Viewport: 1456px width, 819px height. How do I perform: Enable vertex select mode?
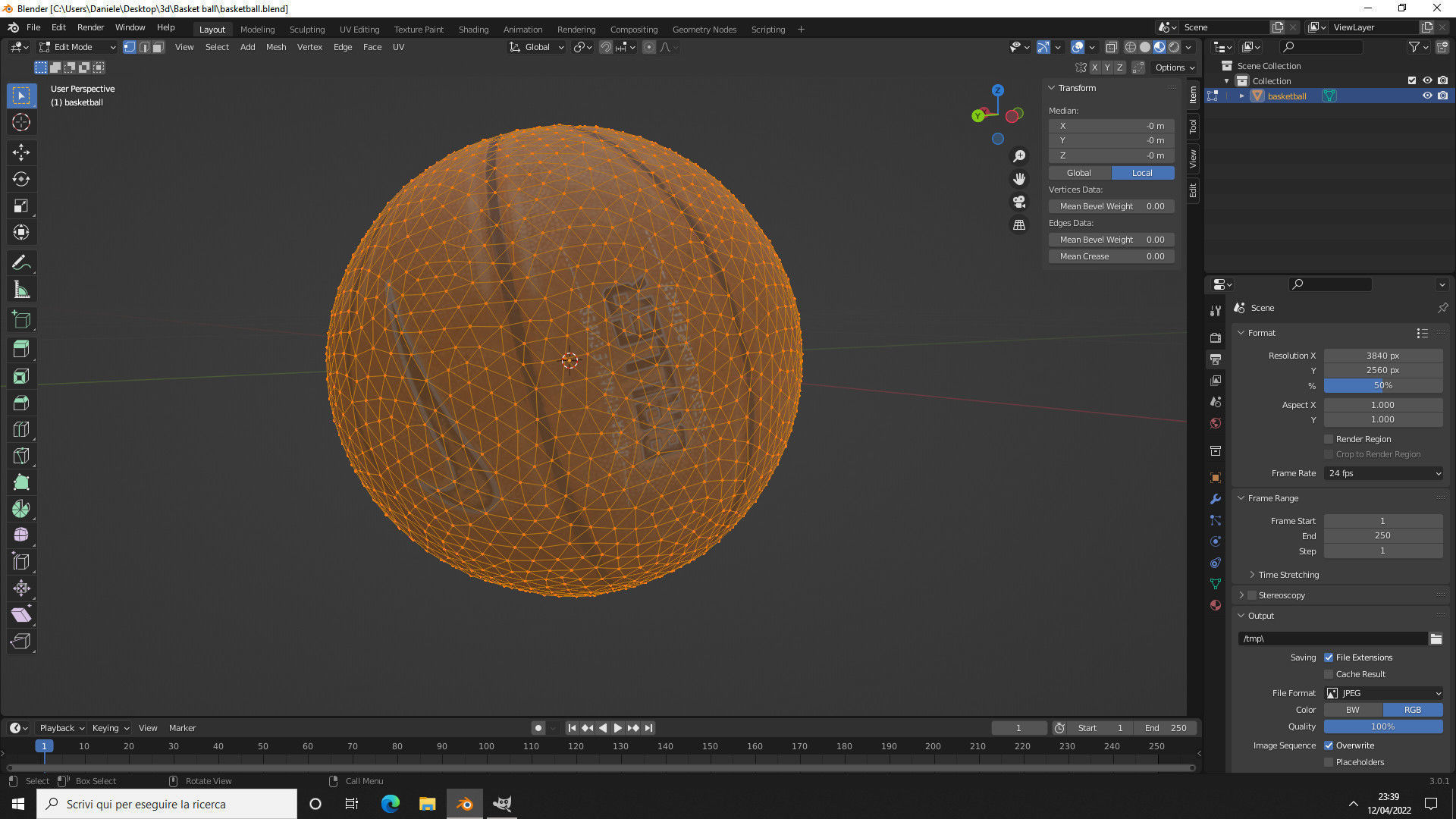[130, 47]
